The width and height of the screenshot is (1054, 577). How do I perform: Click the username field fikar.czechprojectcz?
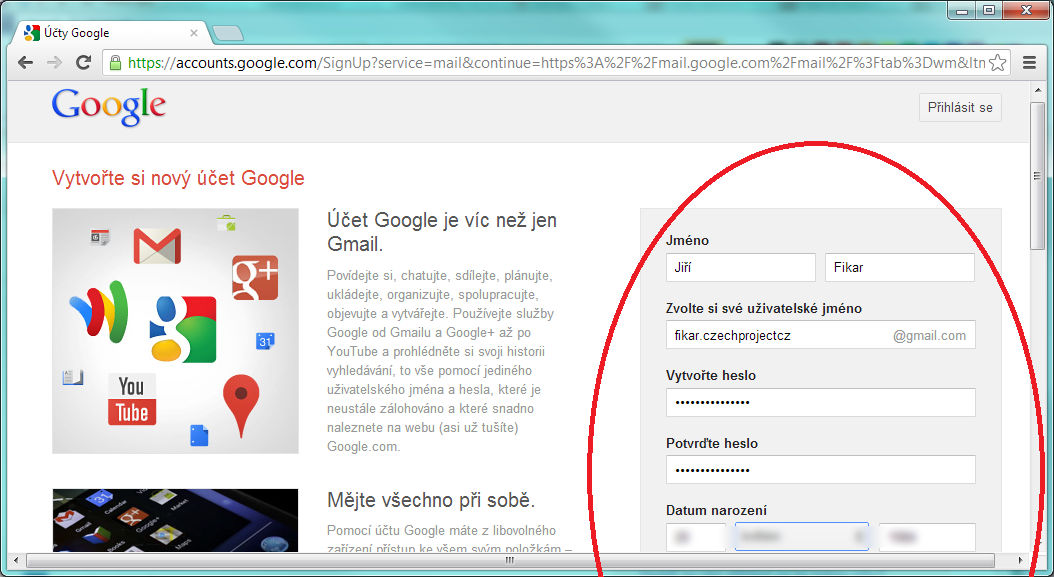point(821,335)
